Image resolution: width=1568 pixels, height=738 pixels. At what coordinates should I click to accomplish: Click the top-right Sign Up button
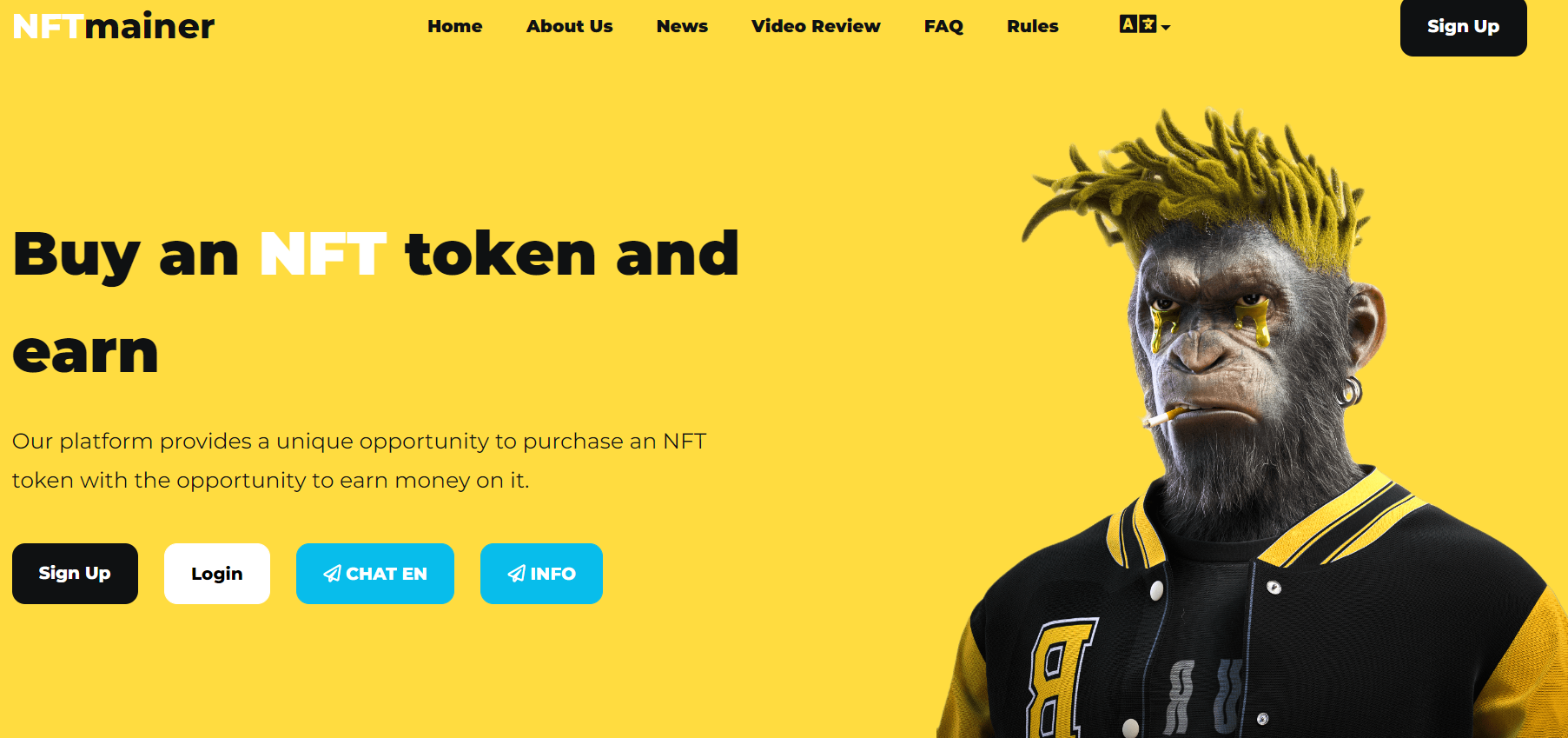pos(1464,27)
